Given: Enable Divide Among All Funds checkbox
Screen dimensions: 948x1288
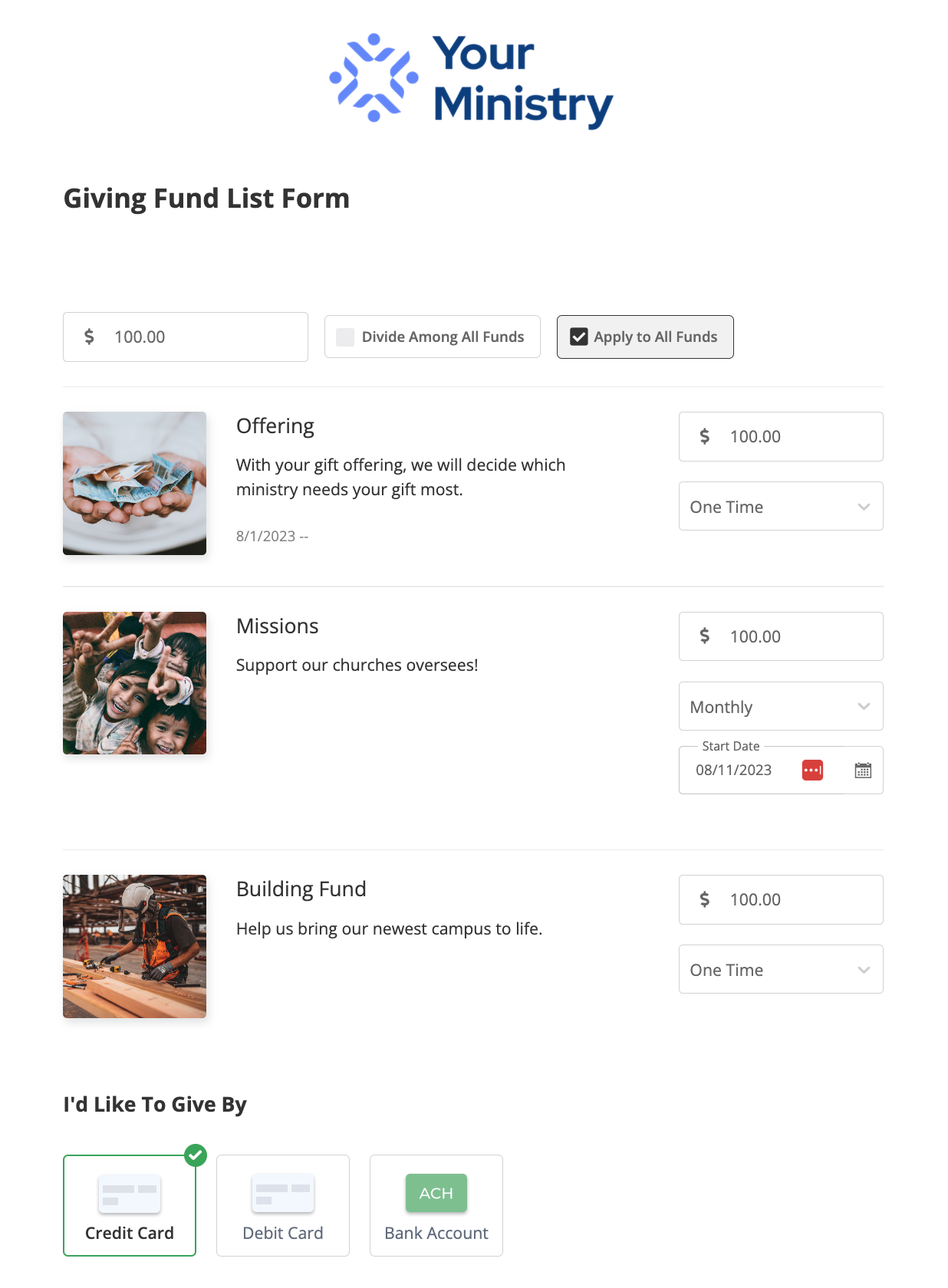Looking at the screenshot, I should (x=346, y=337).
